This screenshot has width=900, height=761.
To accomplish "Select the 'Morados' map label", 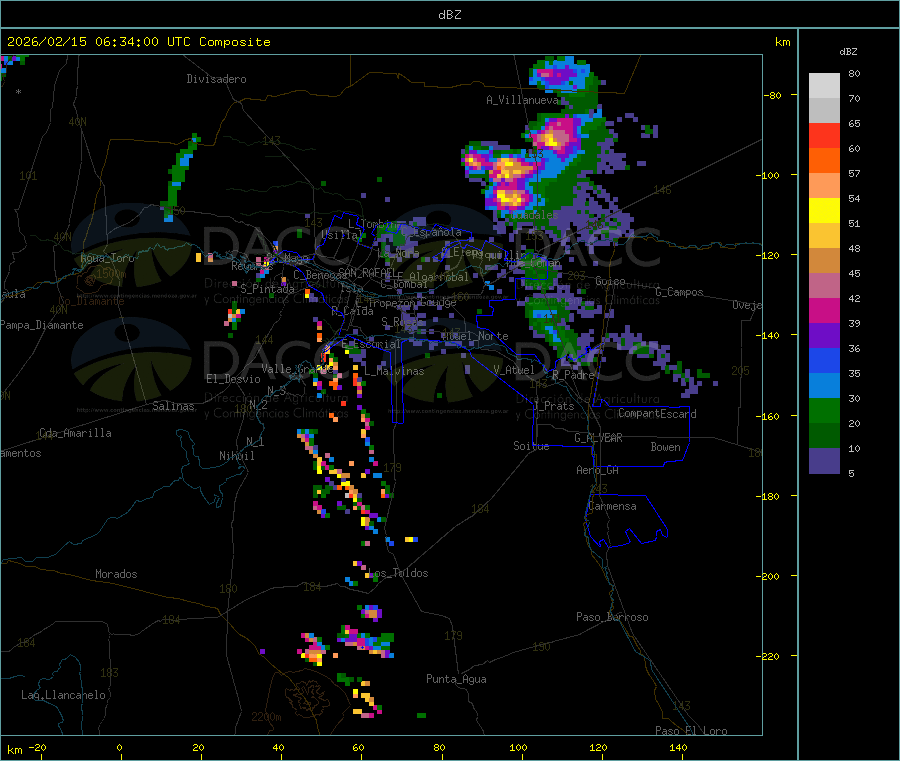I will (116, 574).
